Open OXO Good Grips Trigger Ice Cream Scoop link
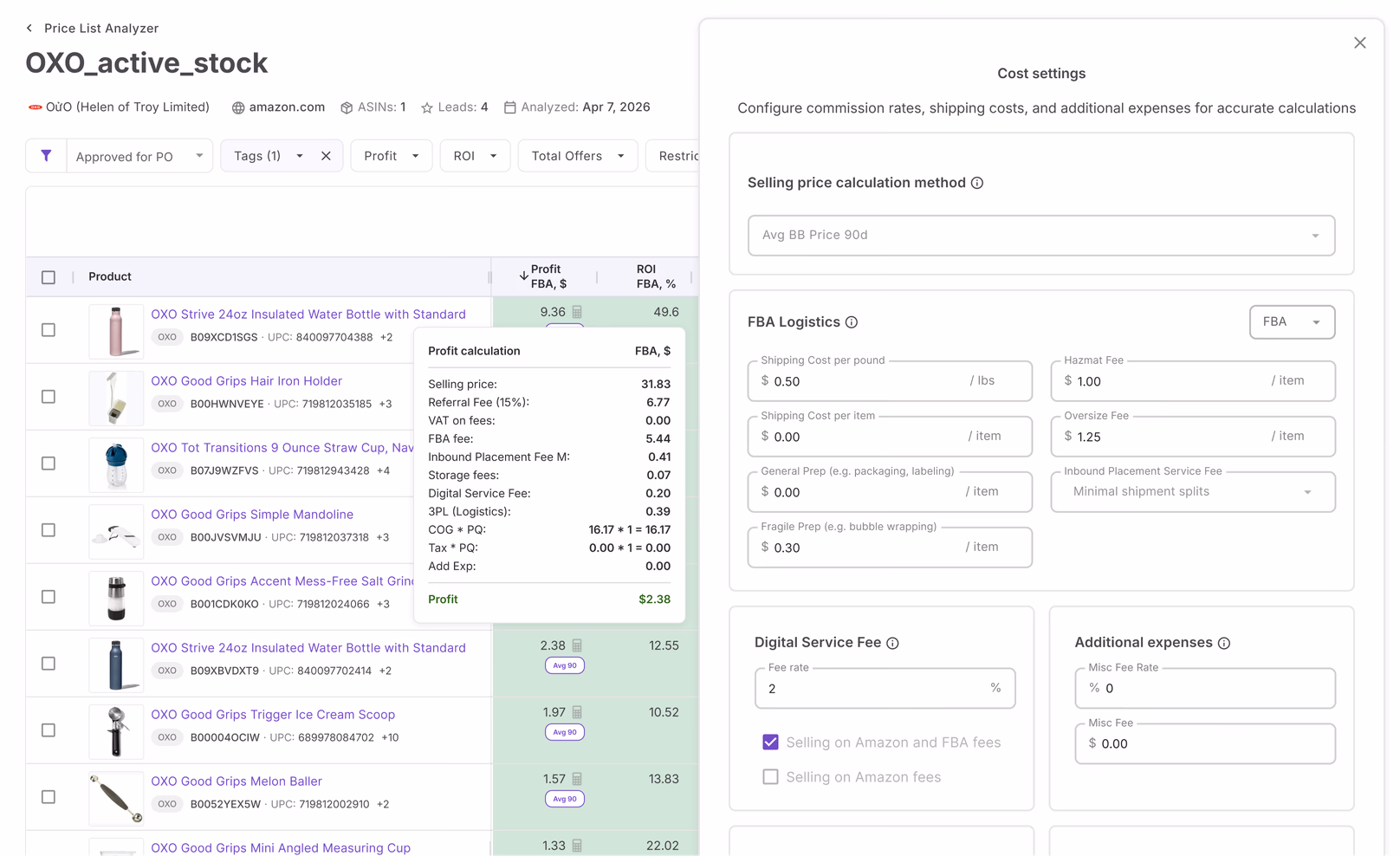 273,715
